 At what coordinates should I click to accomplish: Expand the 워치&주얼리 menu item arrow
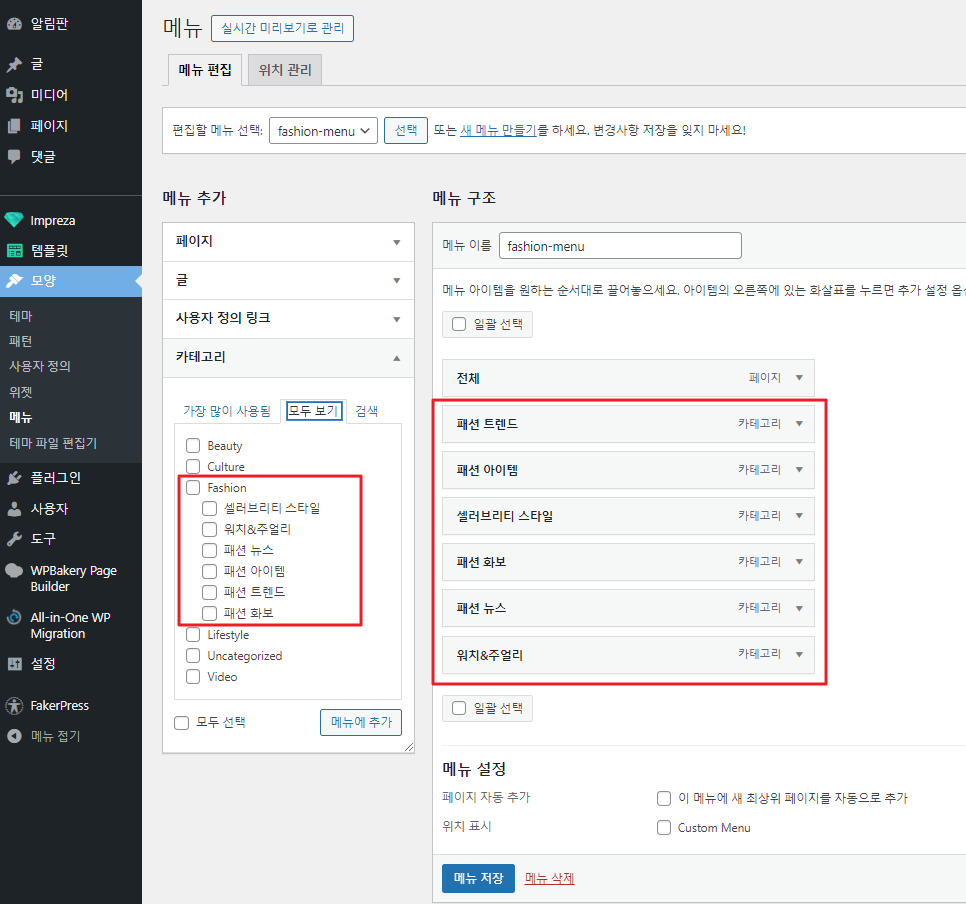pyautogui.click(x=799, y=654)
